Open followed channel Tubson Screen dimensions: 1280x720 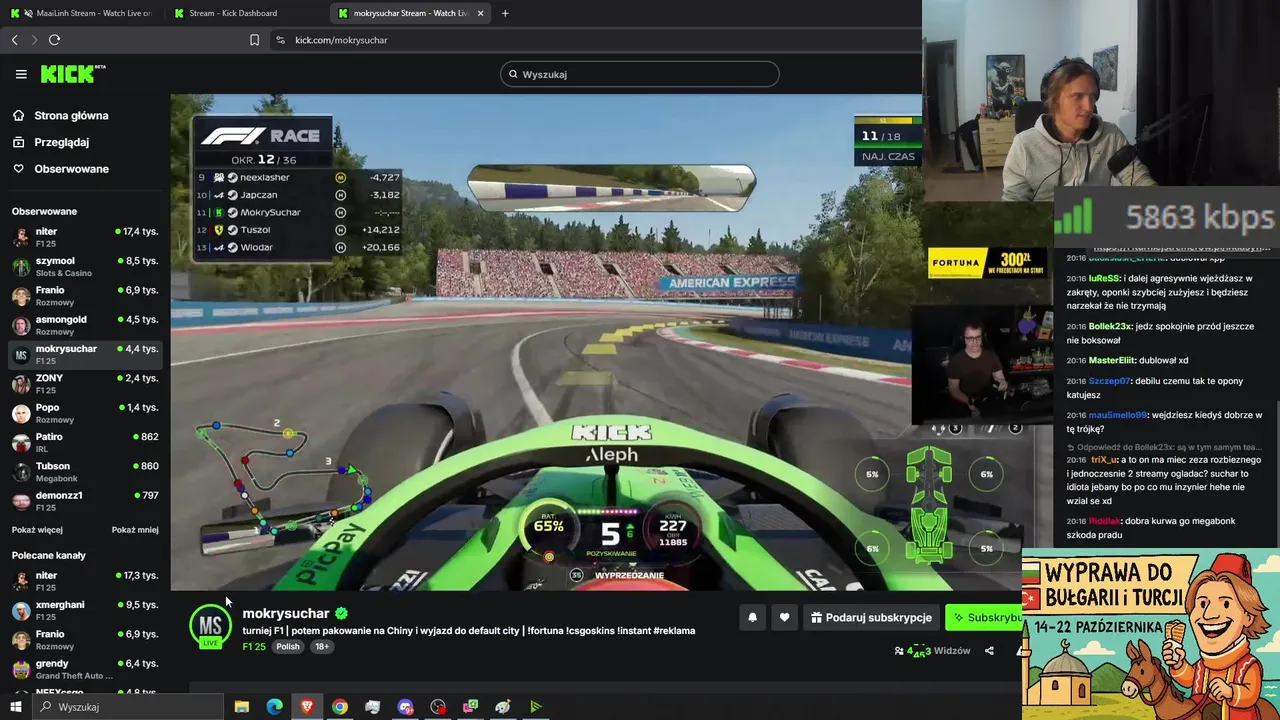[x=84, y=472]
